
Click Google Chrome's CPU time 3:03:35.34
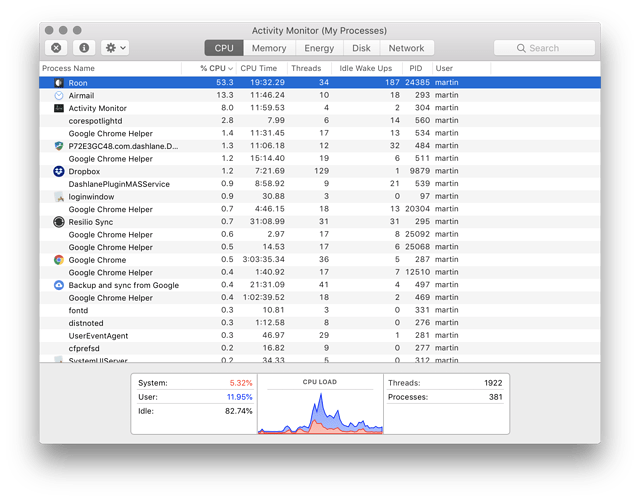coord(264,260)
